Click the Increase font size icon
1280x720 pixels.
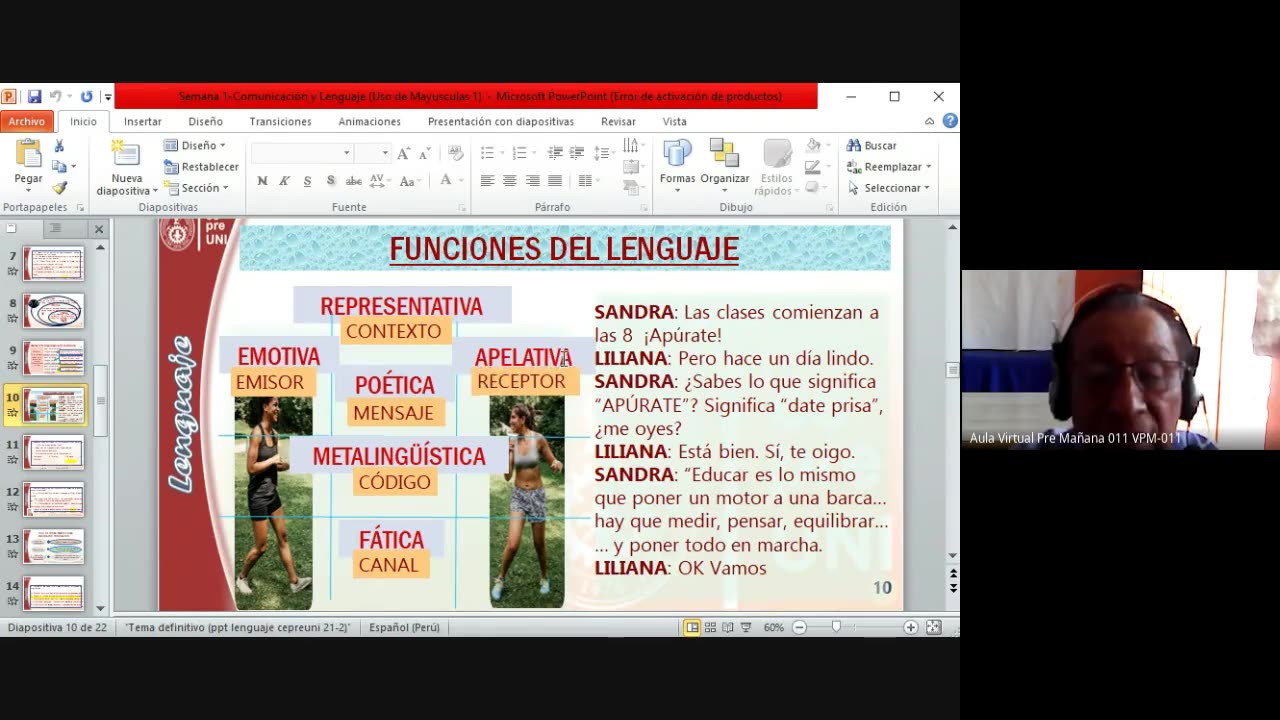[x=403, y=153]
